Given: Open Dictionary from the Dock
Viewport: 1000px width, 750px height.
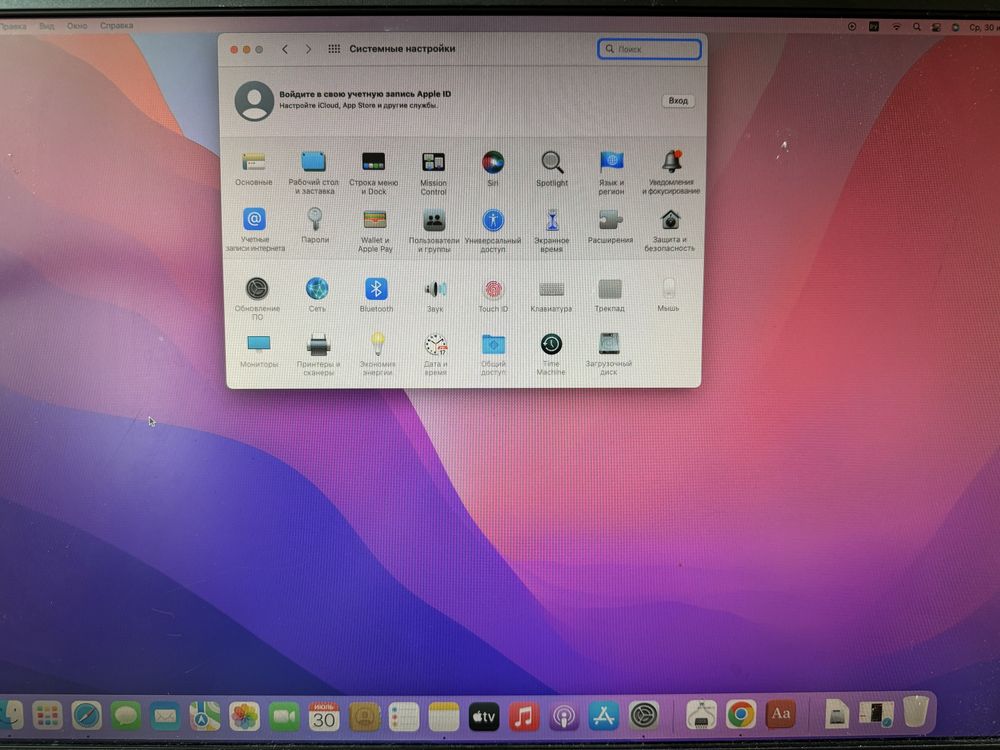Looking at the screenshot, I should 781,714.
